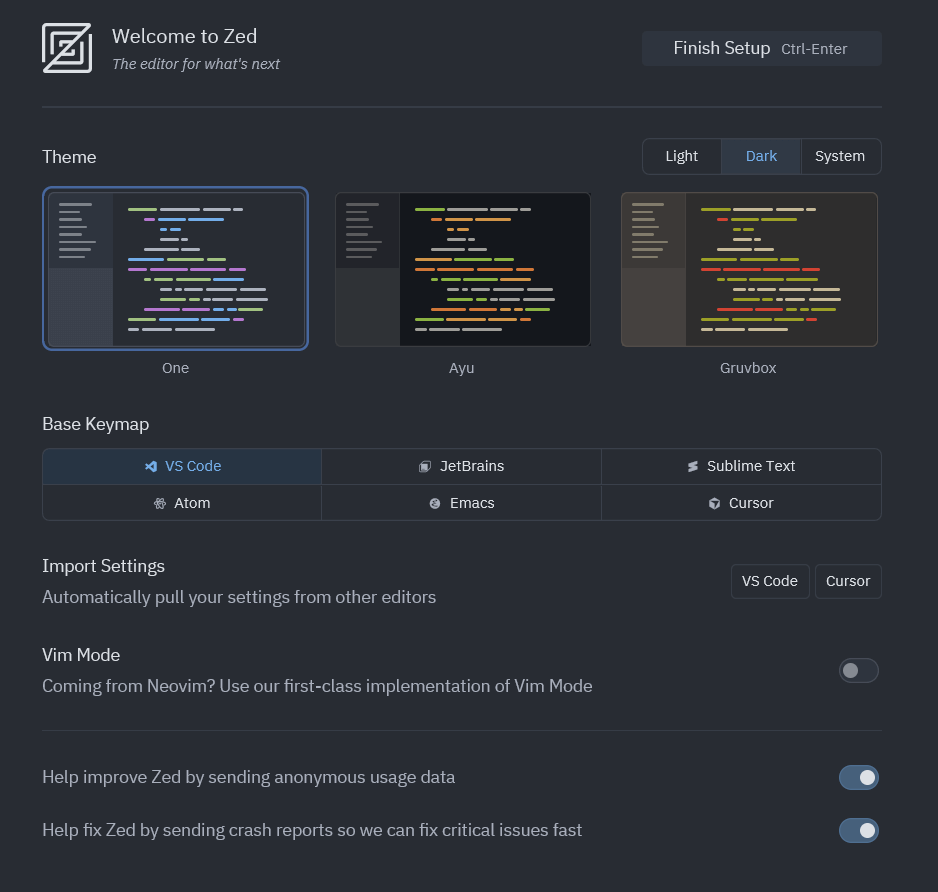Select the Cursor keymap icon
This screenshot has height=892, width=938.
click(714, 503)
